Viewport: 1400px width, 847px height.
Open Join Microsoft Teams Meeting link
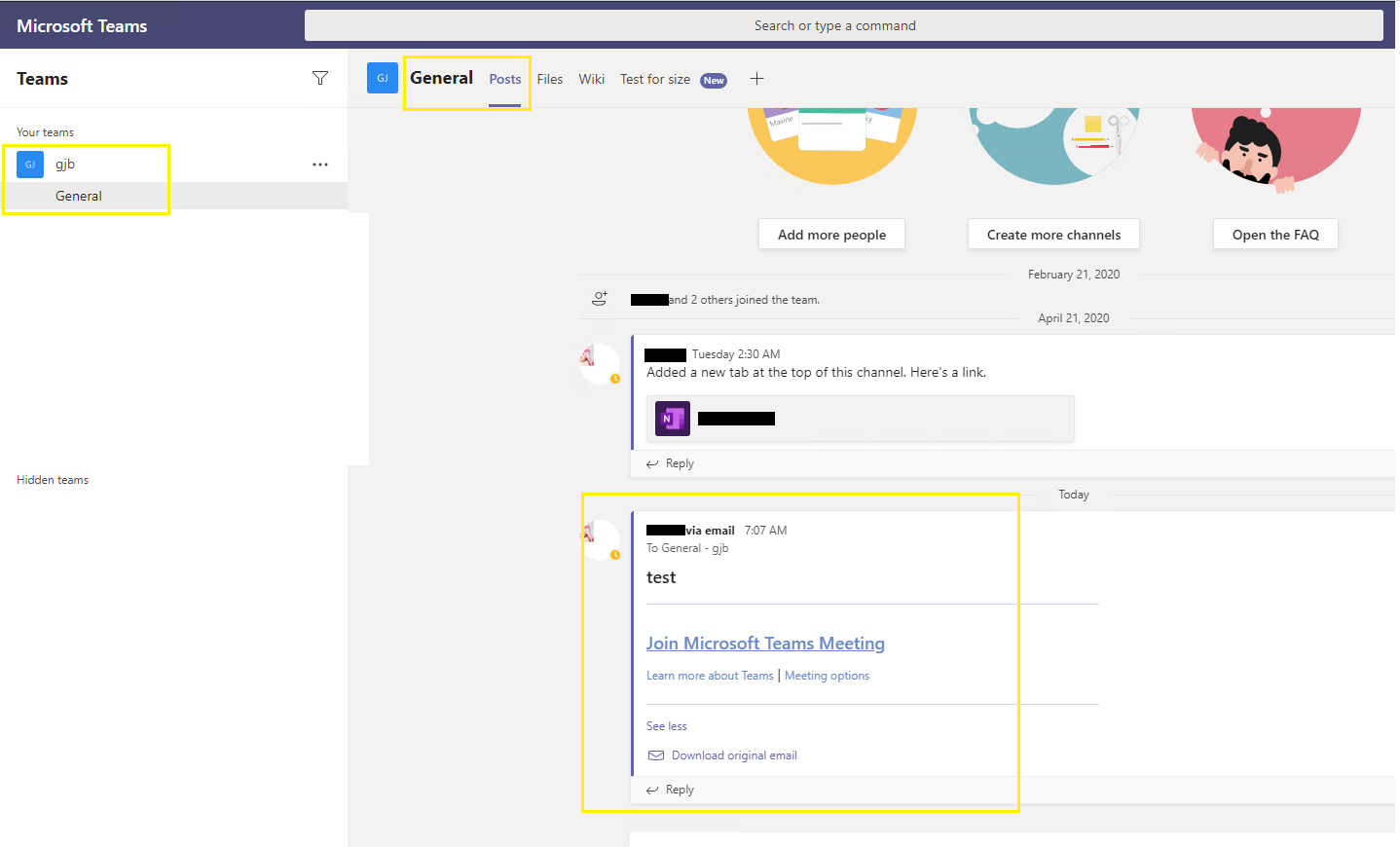pyautogui.click(x=765, y=644)
